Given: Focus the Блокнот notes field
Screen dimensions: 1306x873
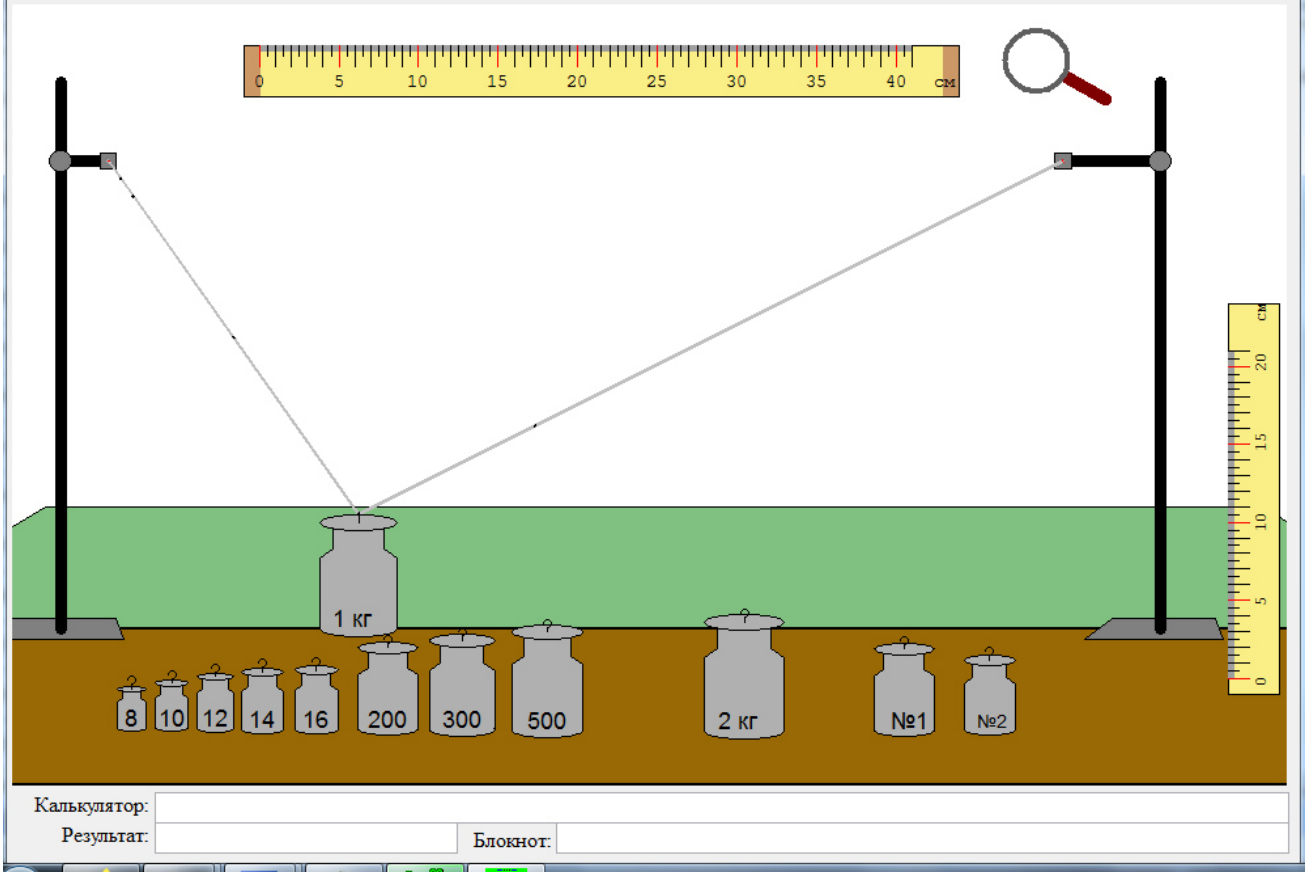Looking at the screenshot, I should pyautogui.click(x=922, y=838).
